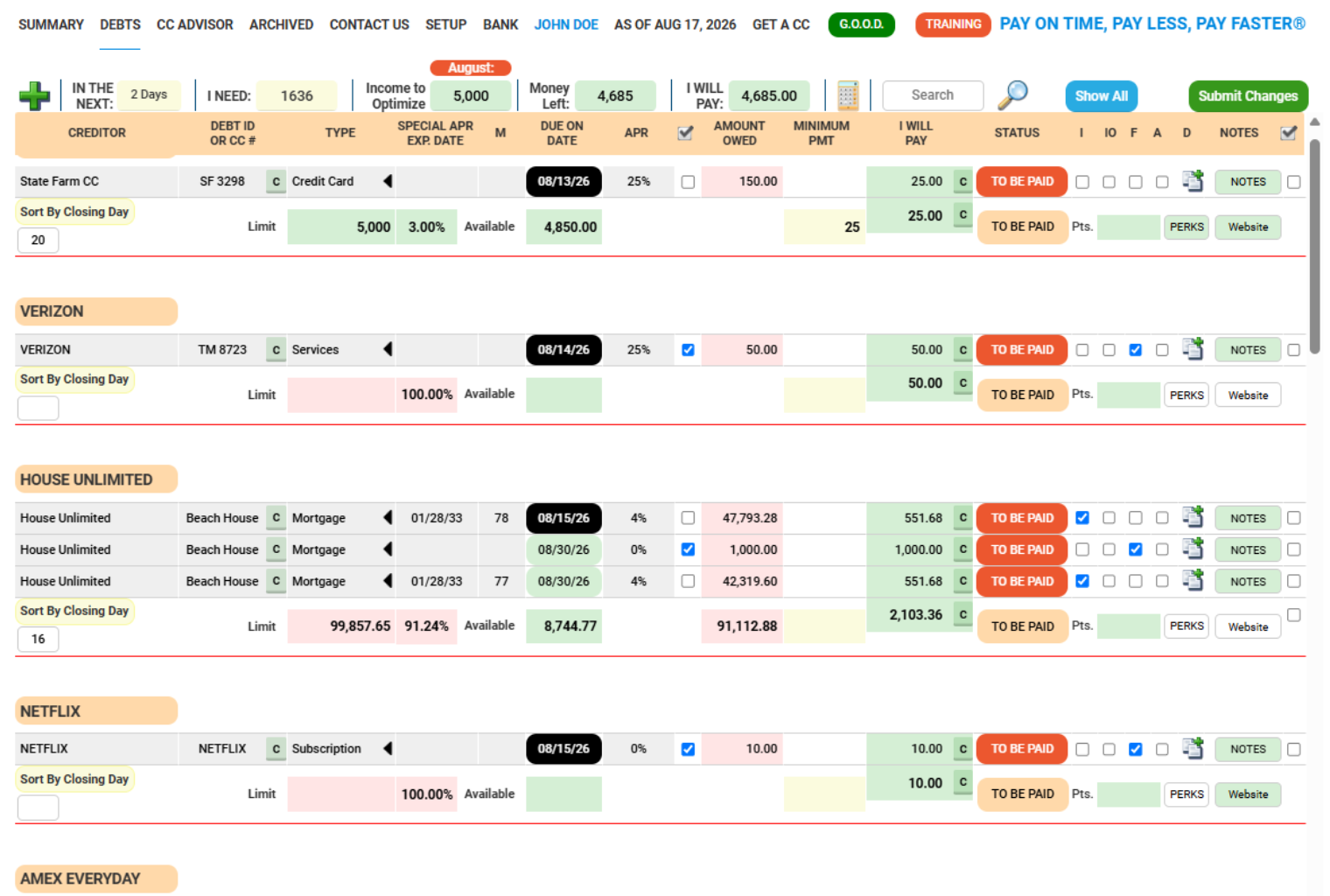Click the I NEED value 1636
This screenshot has height=896, width=1330.
point(297,96)
